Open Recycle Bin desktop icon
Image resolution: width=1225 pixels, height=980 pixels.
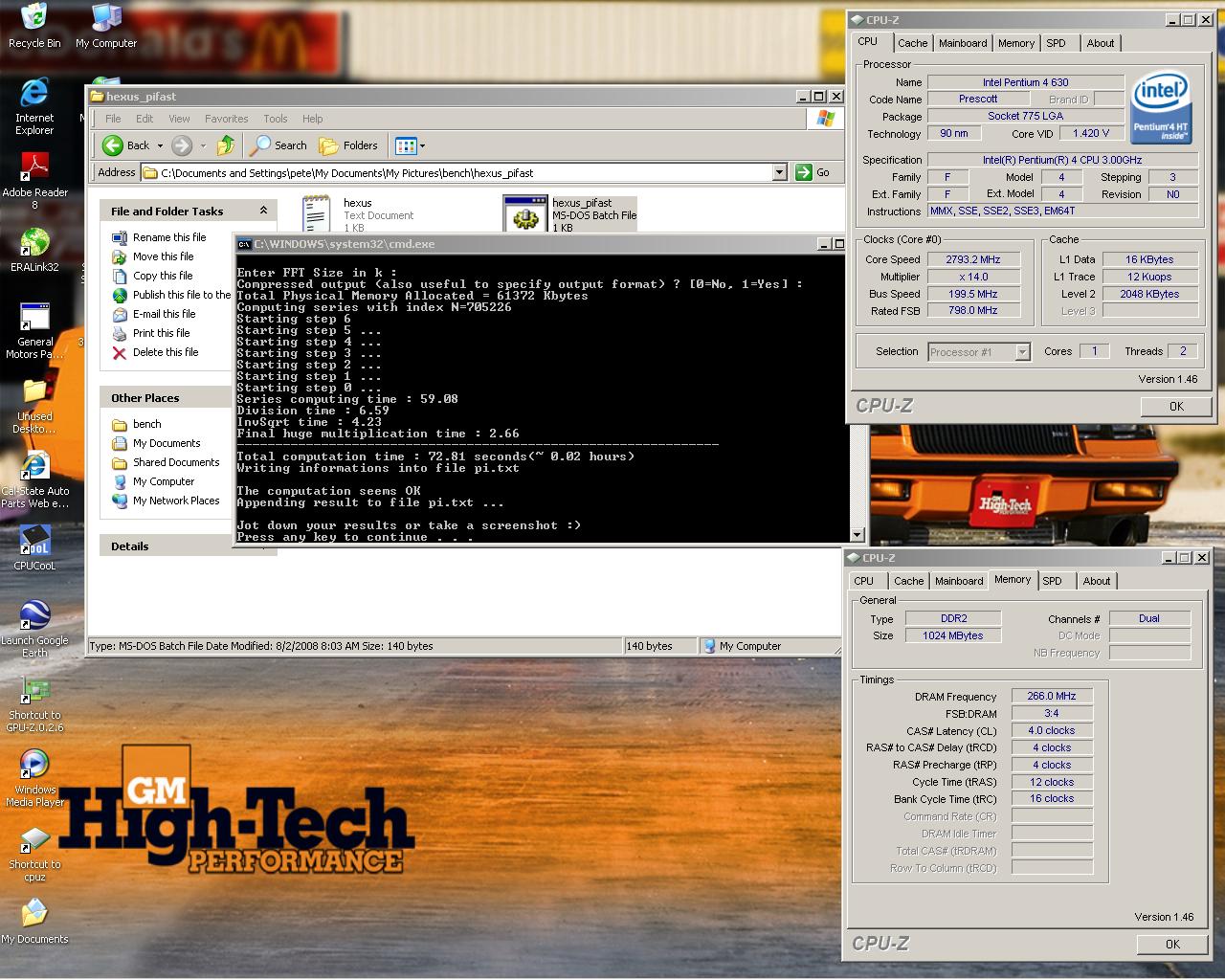tap(33, 26)
